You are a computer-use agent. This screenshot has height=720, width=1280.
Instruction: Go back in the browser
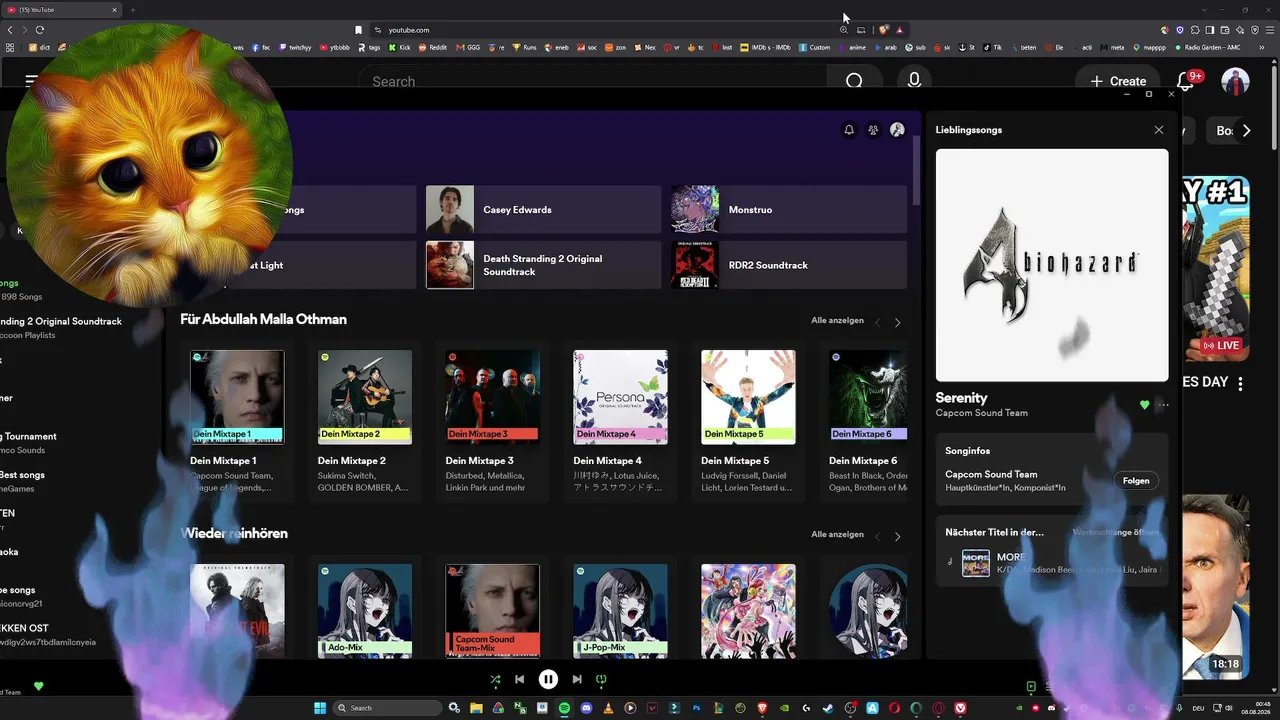pyautogui.click(x=9, y=30)
